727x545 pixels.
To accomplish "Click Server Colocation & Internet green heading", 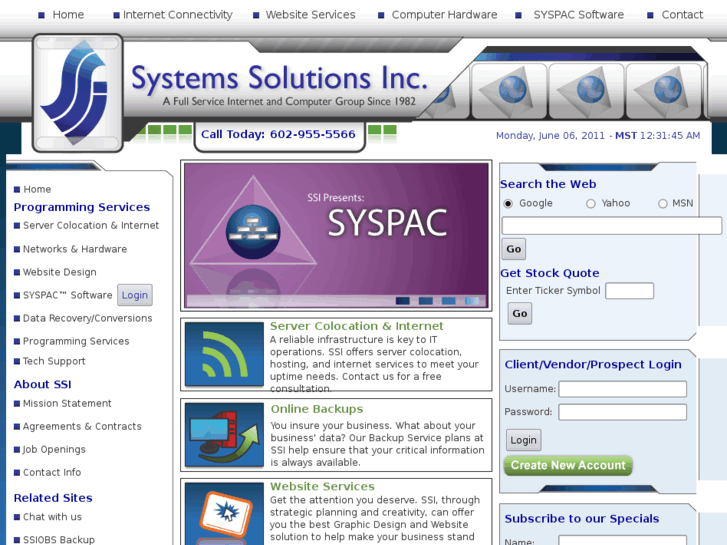I will click(x=357, y=326).
